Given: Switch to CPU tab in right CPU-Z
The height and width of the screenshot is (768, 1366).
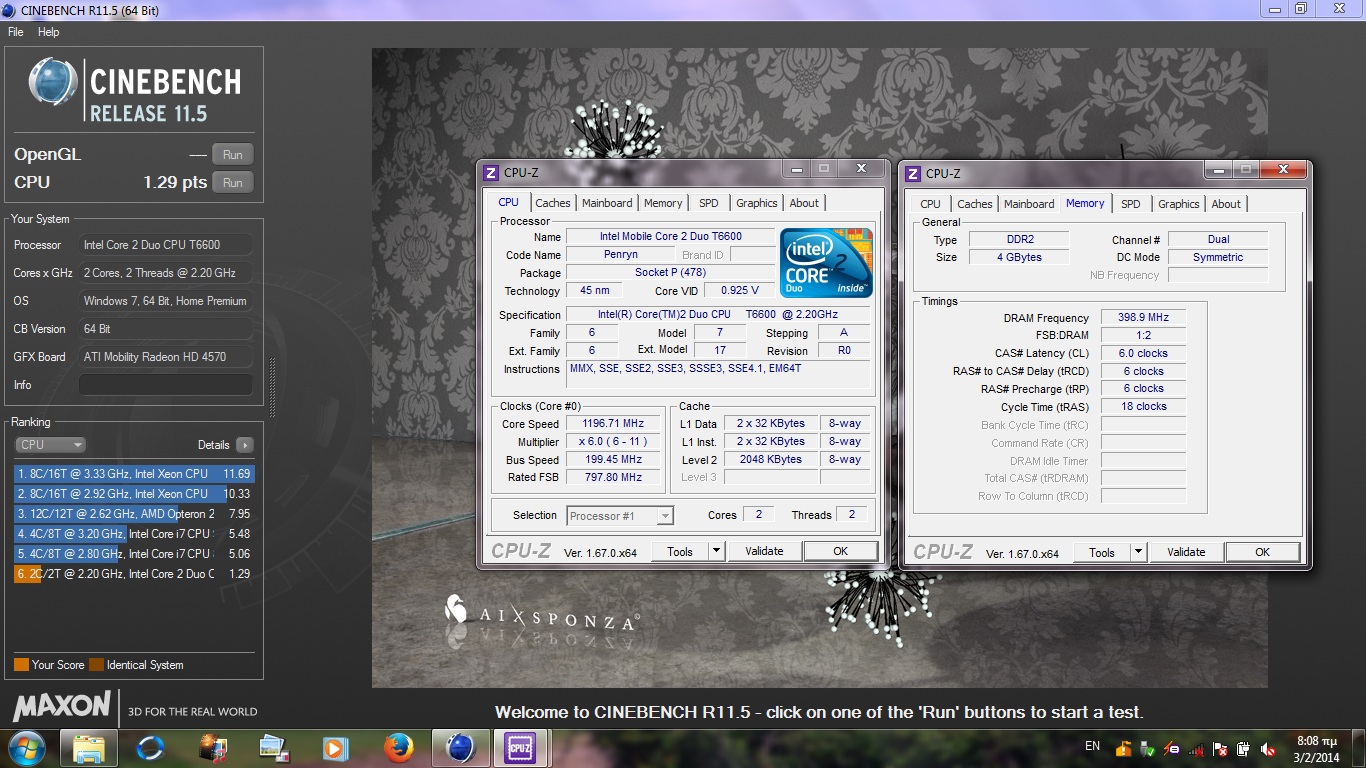Looking at the screenshot, I should point(931,204).
